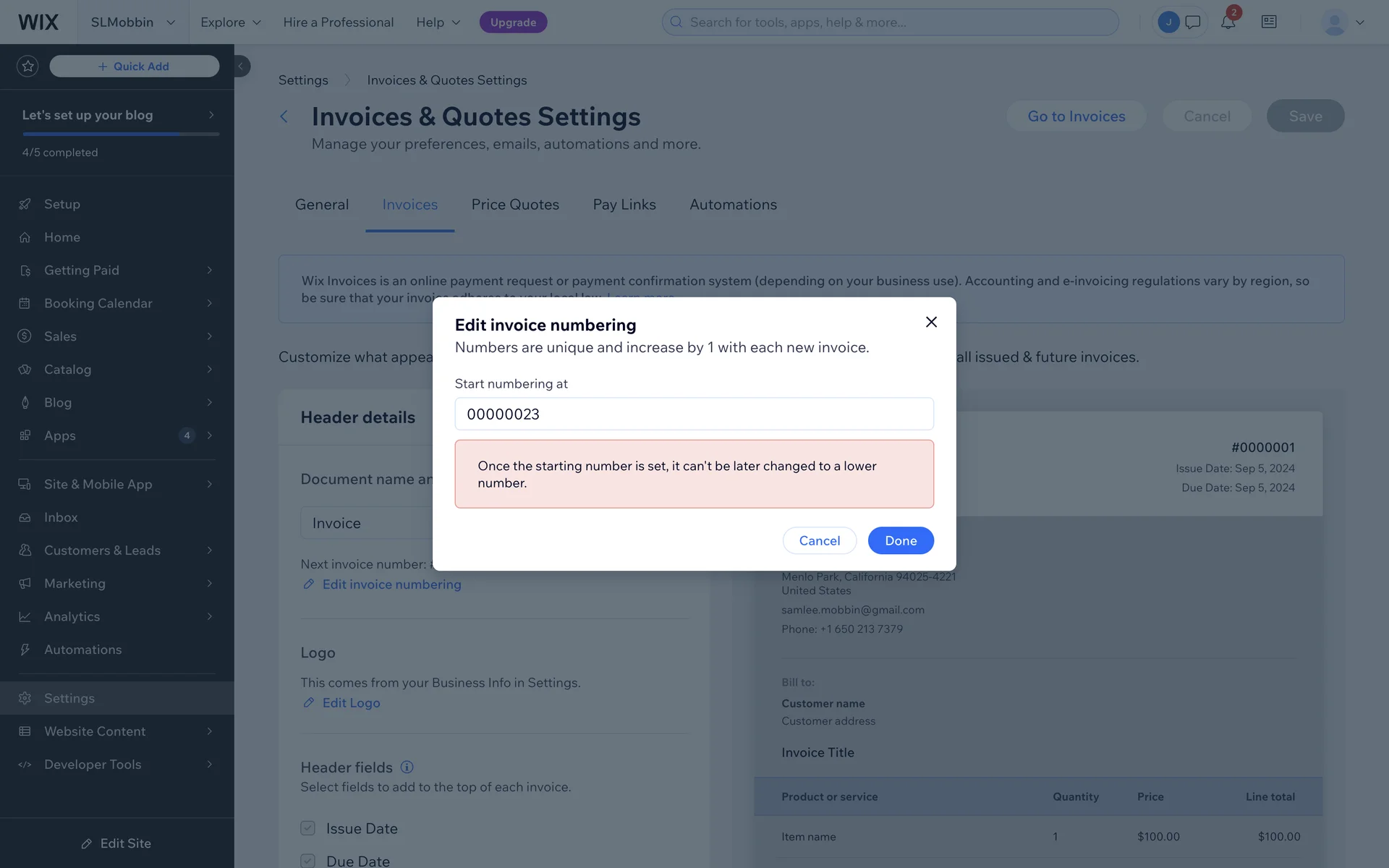Switch to the Price Quotes tab
Image resolution: width=1389 pixels, height=868 pixels.
click(515, 205)
